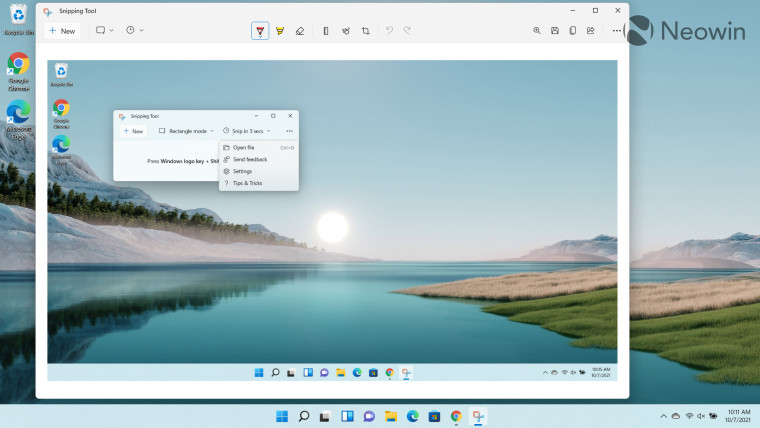Open the snipping mode dropdown
This screenshot has height=428, width=760.
click(x=104, y=30)
